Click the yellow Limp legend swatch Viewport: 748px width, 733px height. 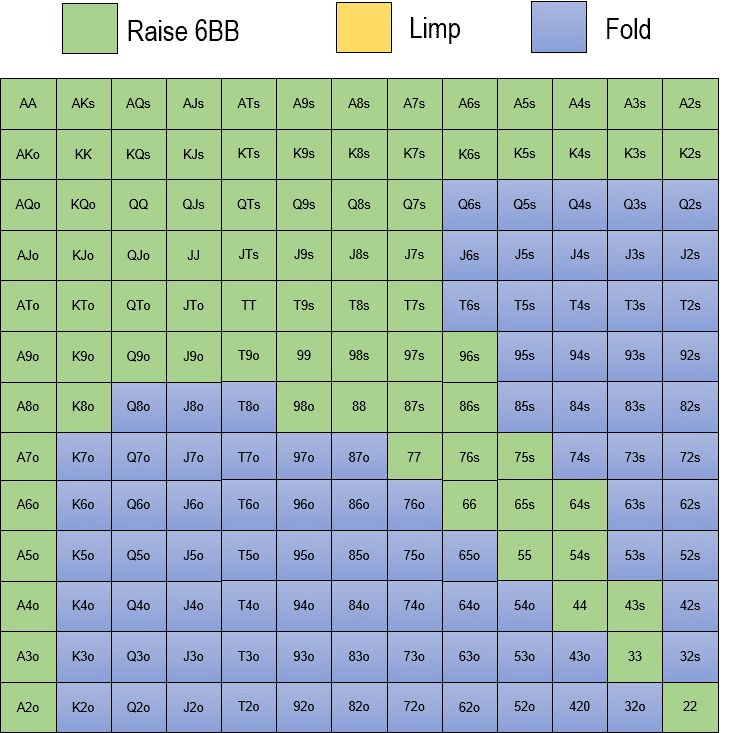tap(364, 27)
